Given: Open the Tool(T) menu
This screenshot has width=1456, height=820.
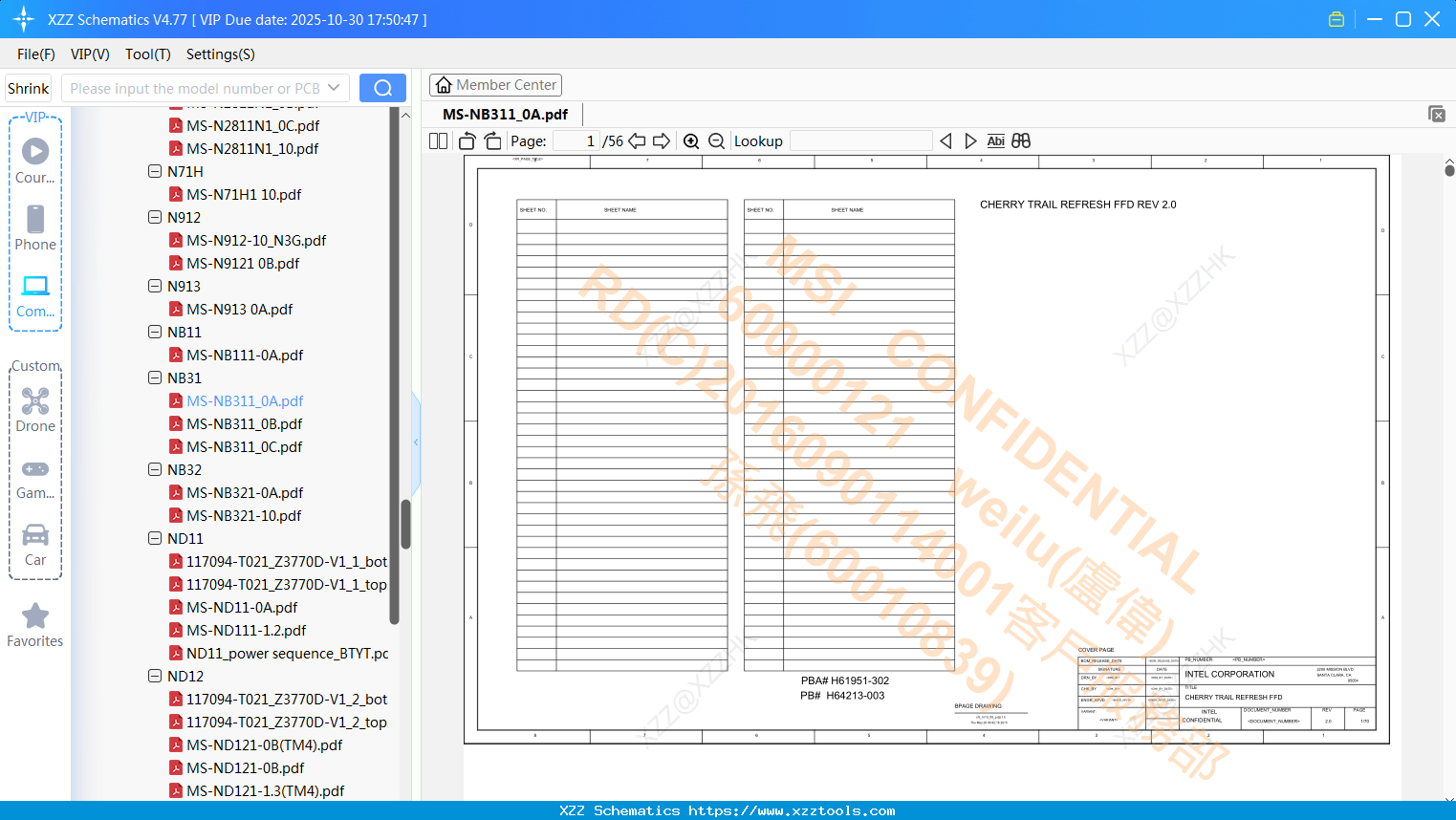Looking at the screenshot, I should (x=147, y=54).
